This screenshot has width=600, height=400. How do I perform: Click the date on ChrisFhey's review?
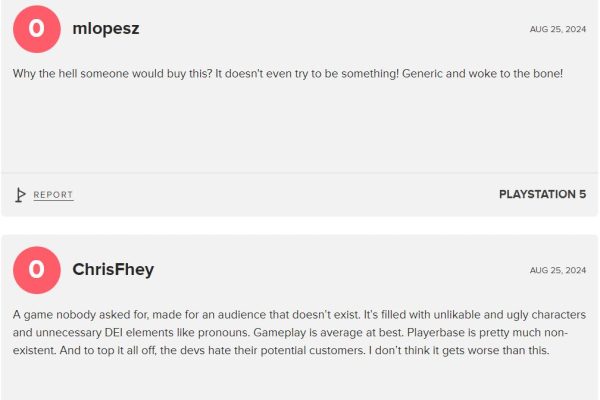[x=558, y=270]
